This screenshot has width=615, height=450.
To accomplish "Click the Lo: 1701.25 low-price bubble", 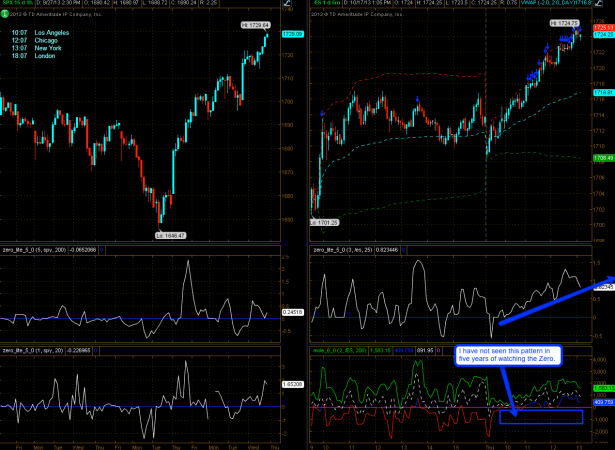I will point(324,221).
